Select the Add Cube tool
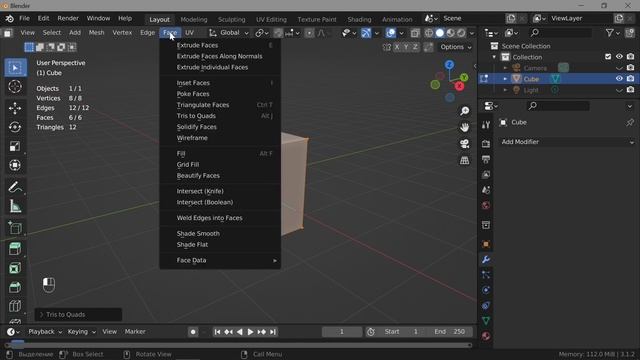The width and height of the screenshot is (640, 360). (x=15, y=228)
